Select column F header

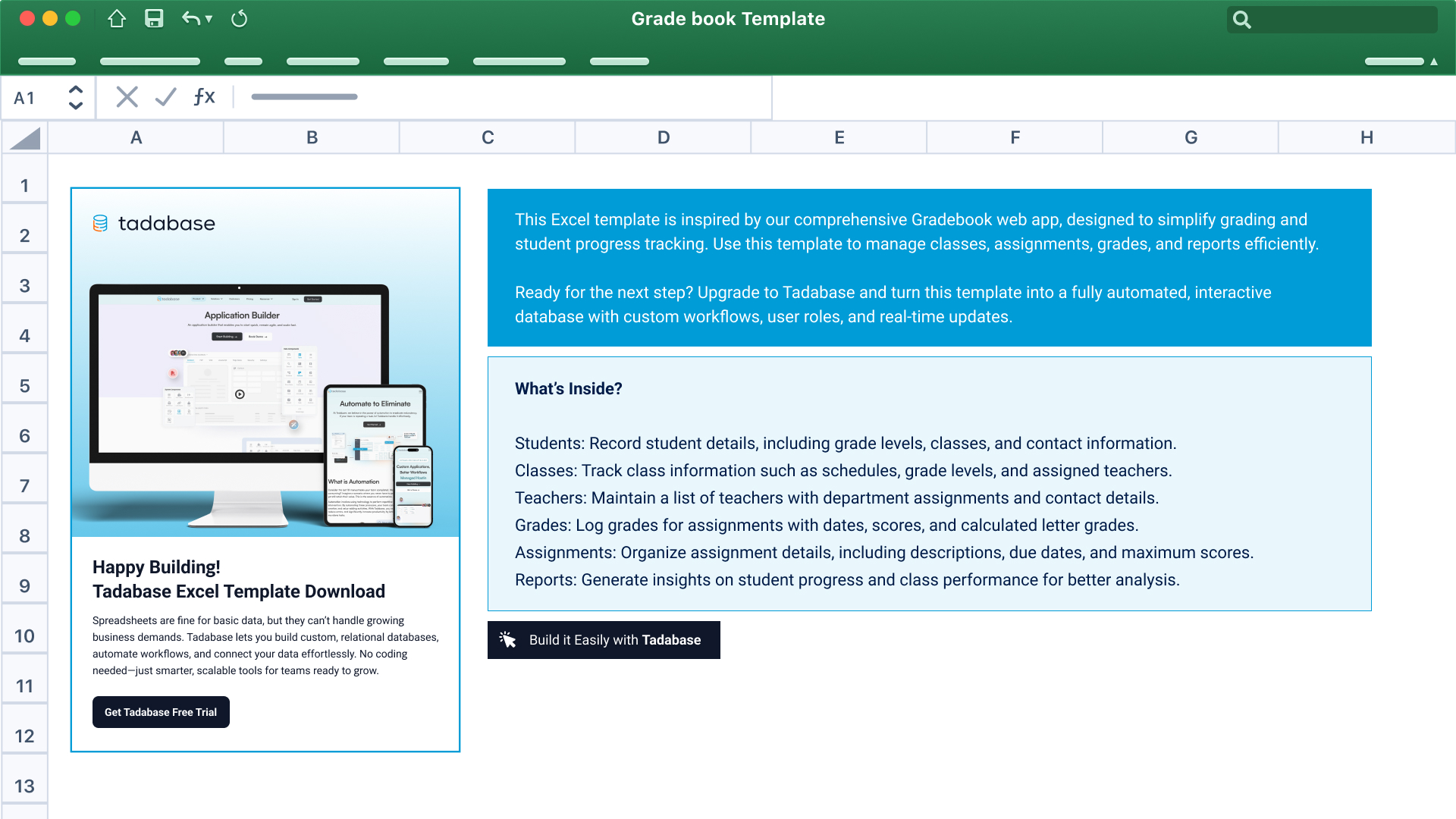(x=1015, y=138)
